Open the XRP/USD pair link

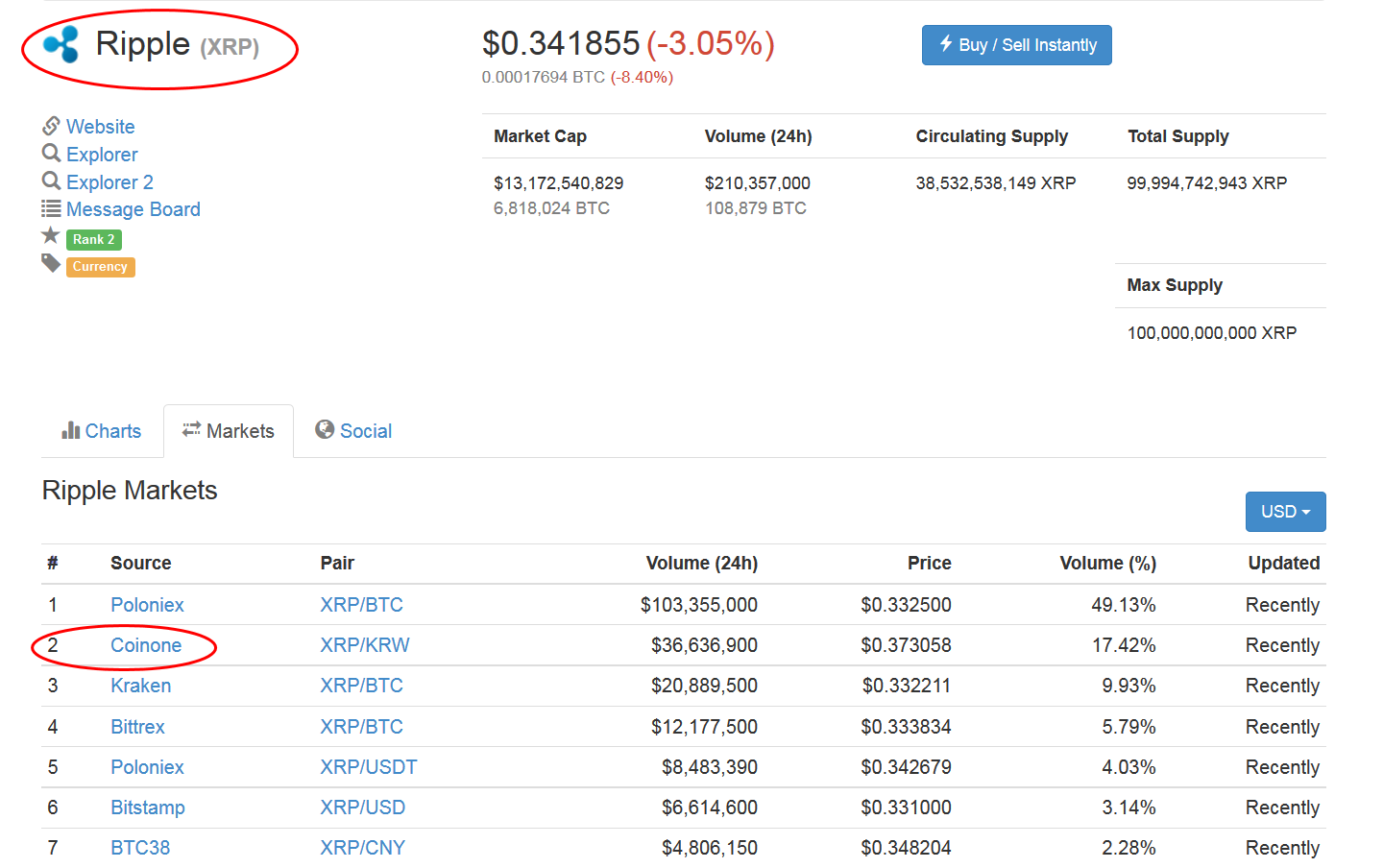(x=363, y=808)
